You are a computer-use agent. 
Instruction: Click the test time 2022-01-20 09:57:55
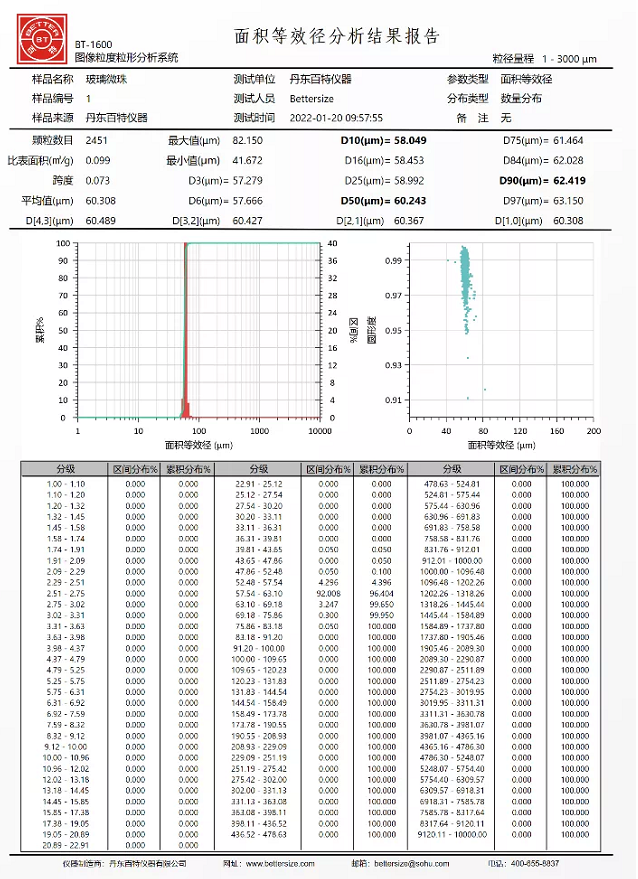pos(336,117)
